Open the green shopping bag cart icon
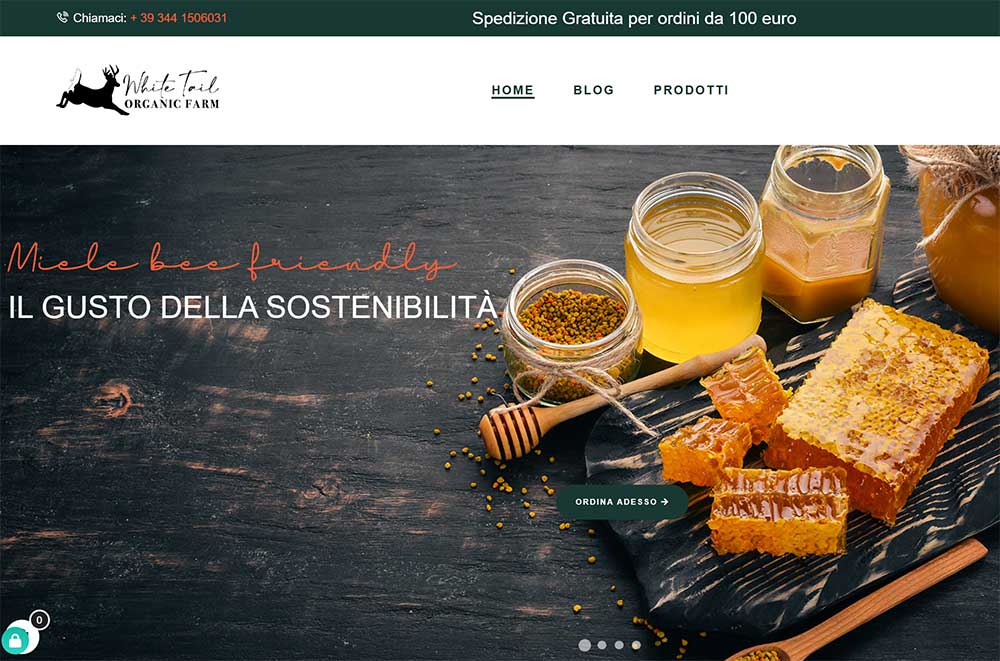This screenshot has width=1000, height=661. (17, 639)
